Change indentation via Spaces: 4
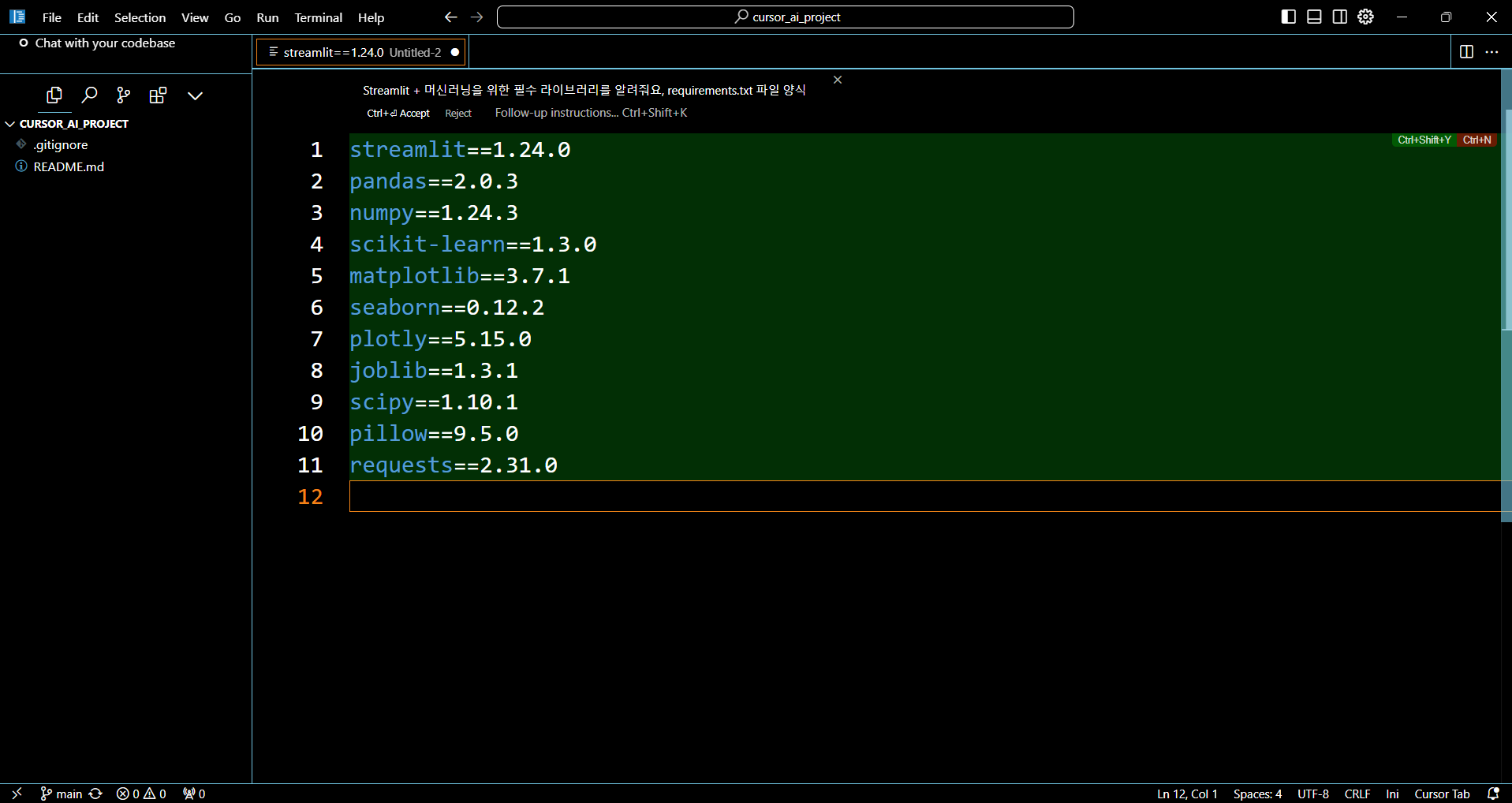Image resolution: width=1512 pixels, height=803 pixels. click(x=1257, y=794)
